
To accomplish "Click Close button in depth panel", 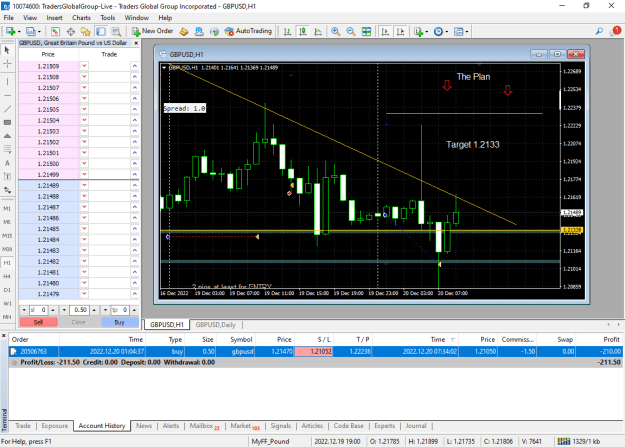I will click(x=79, y=322).
